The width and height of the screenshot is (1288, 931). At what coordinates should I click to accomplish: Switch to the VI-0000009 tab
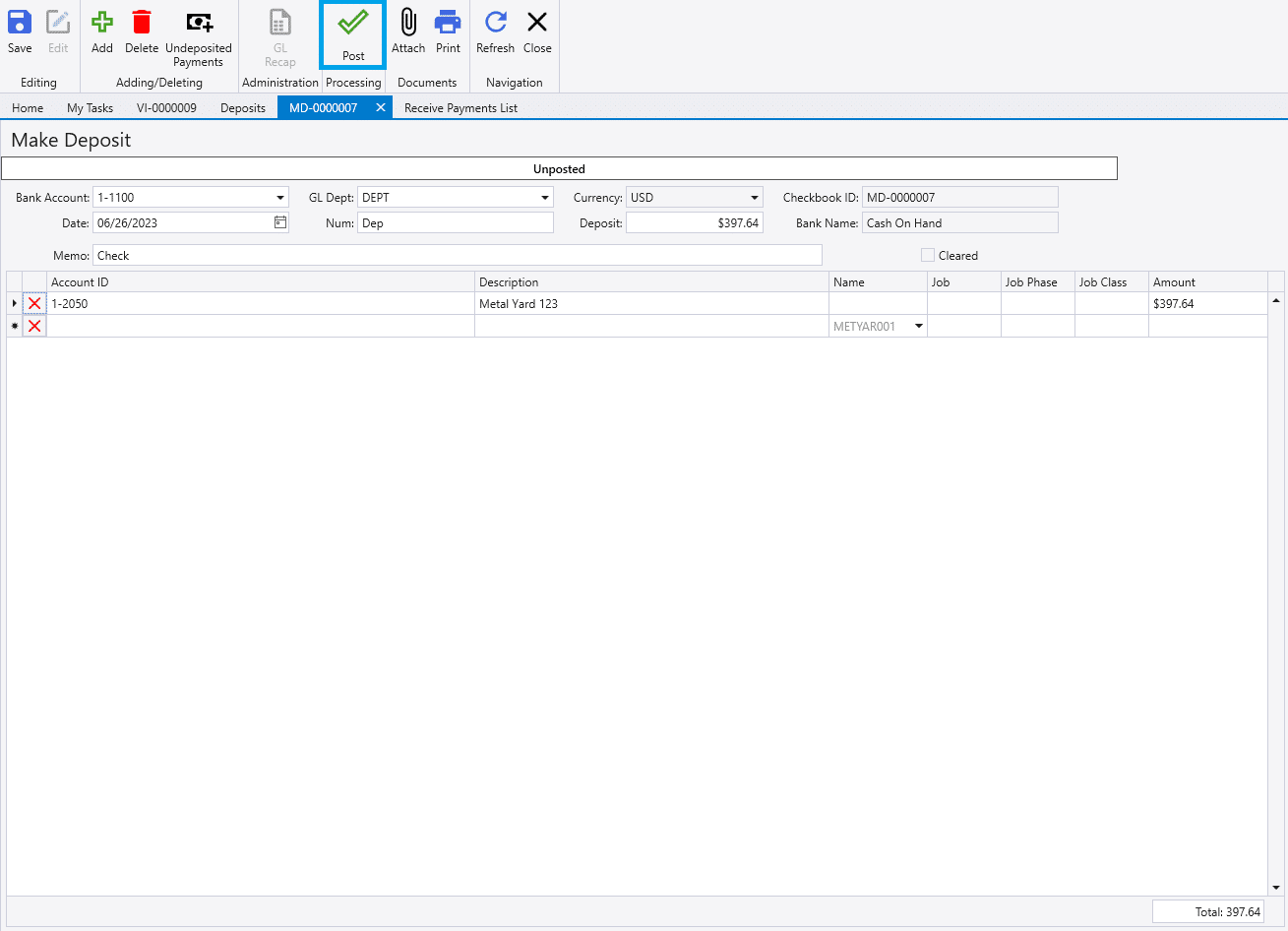(166, 107)
